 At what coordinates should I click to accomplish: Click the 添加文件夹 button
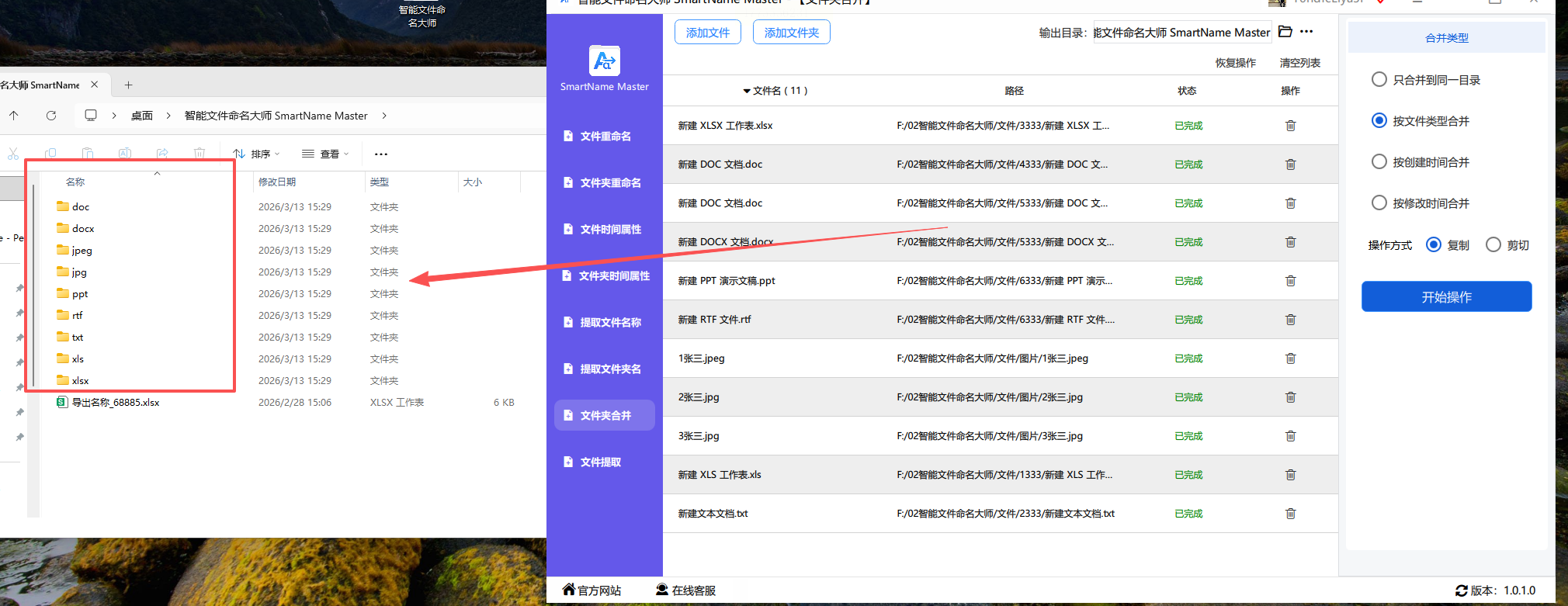click(791, 33)
